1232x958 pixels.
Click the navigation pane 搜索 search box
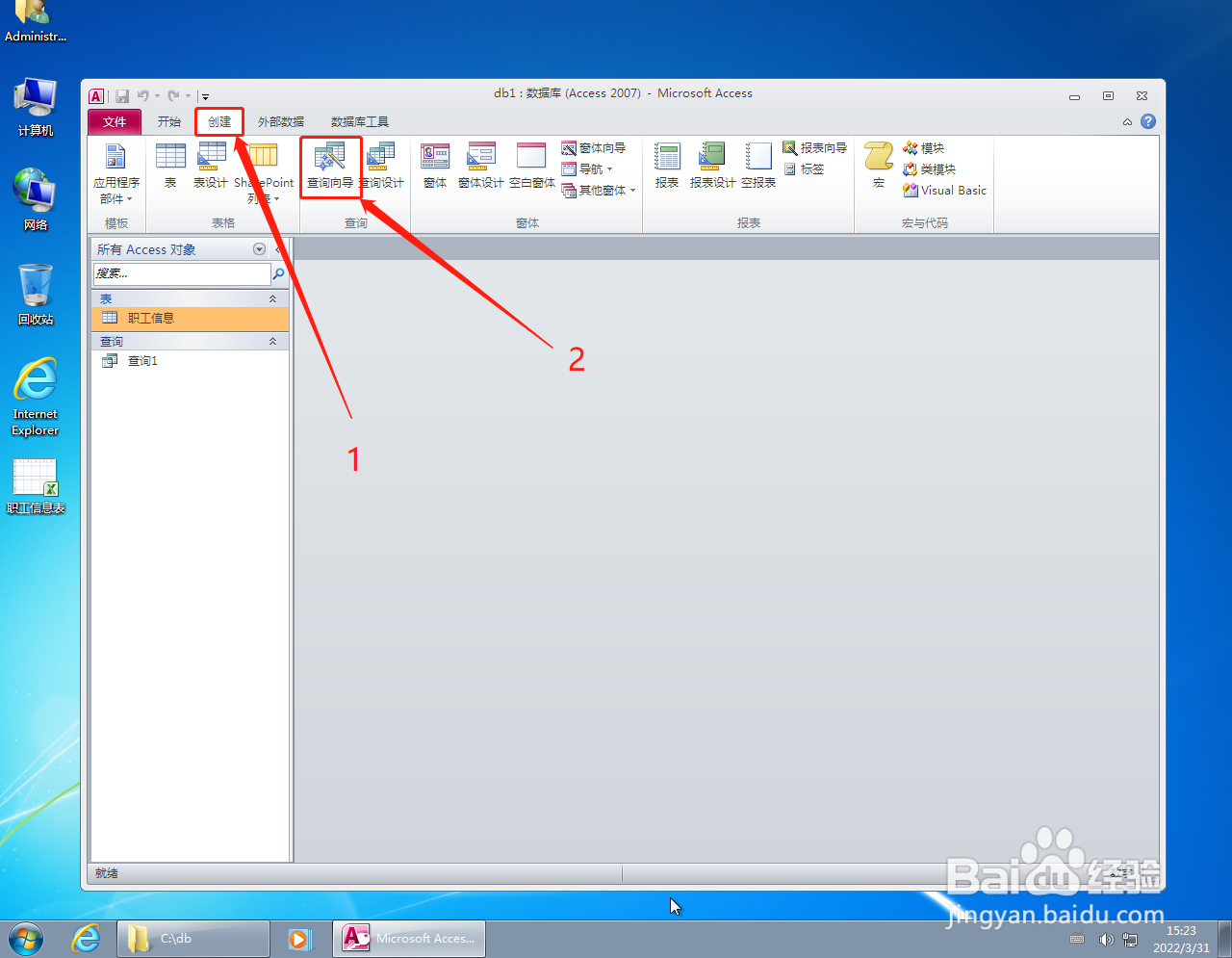click(182, 273)
